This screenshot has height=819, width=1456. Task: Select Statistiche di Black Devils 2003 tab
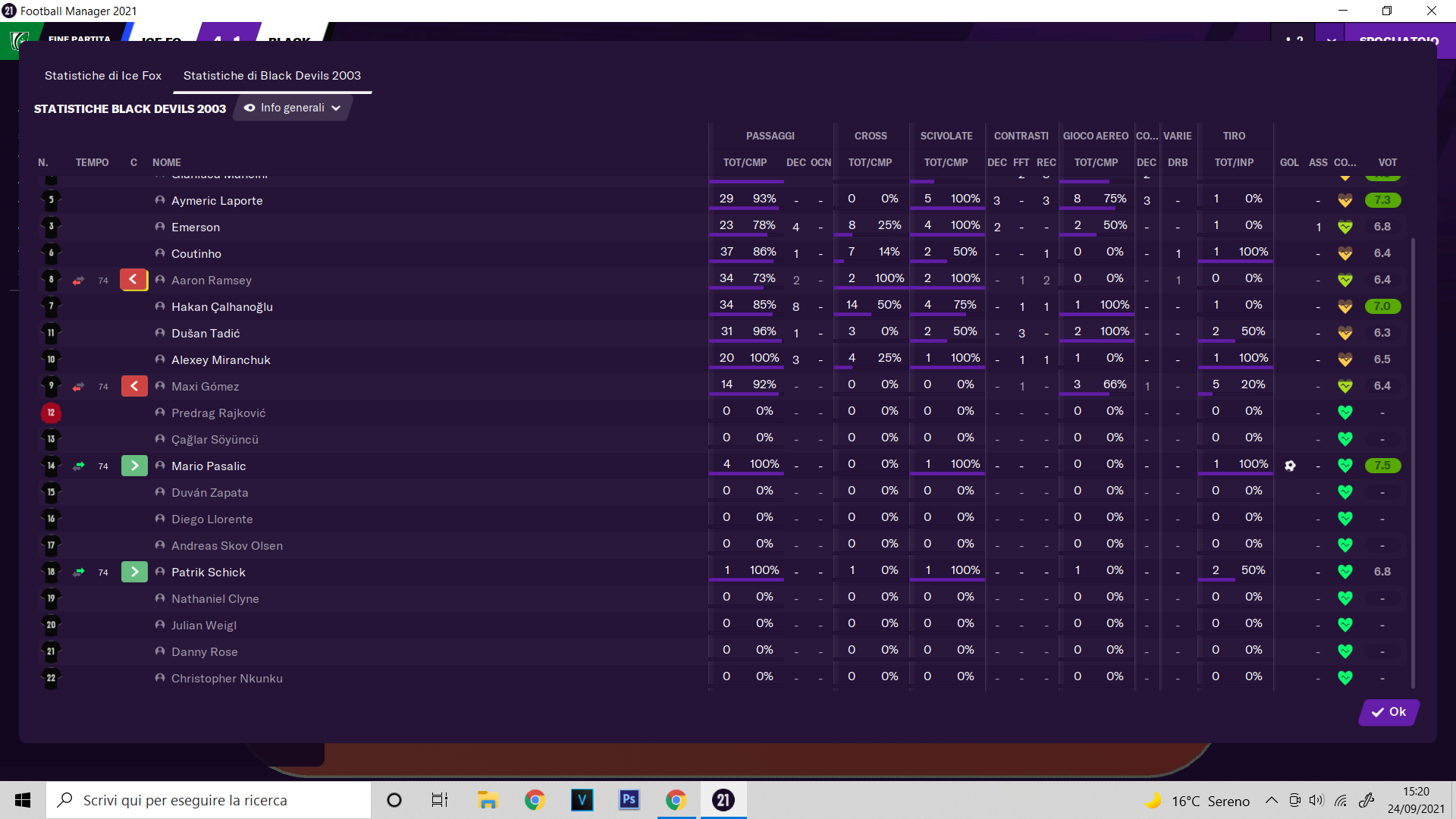click(x=271, y=76)
